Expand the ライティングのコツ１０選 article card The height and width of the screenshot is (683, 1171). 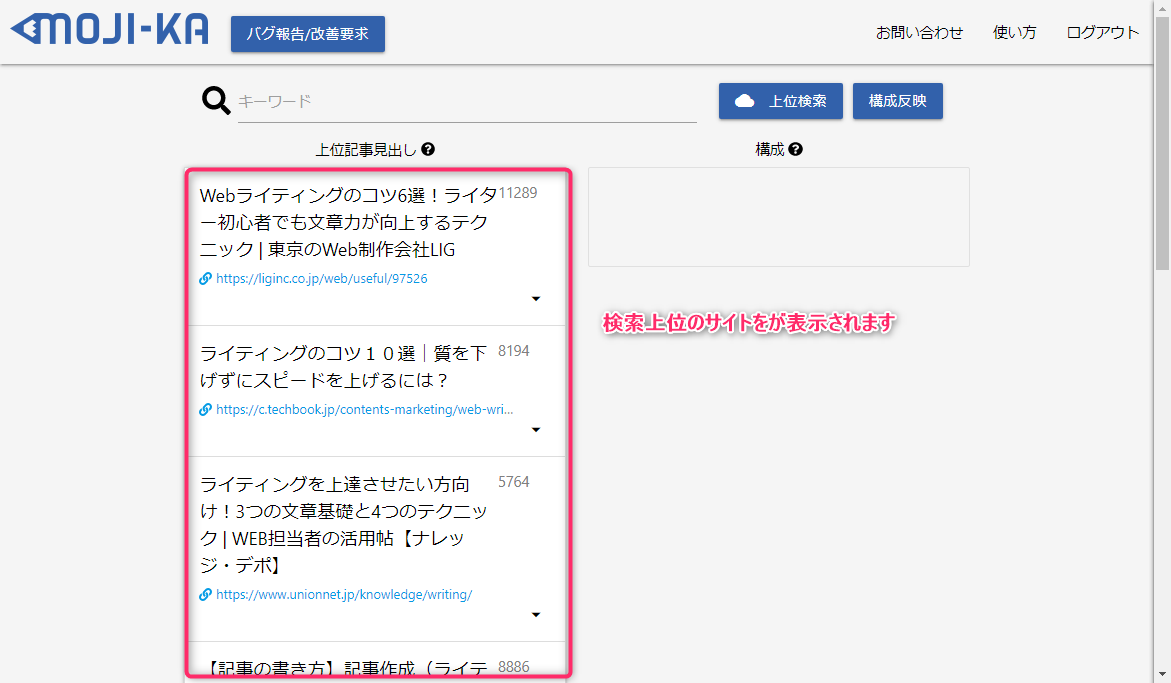[535, 430]
